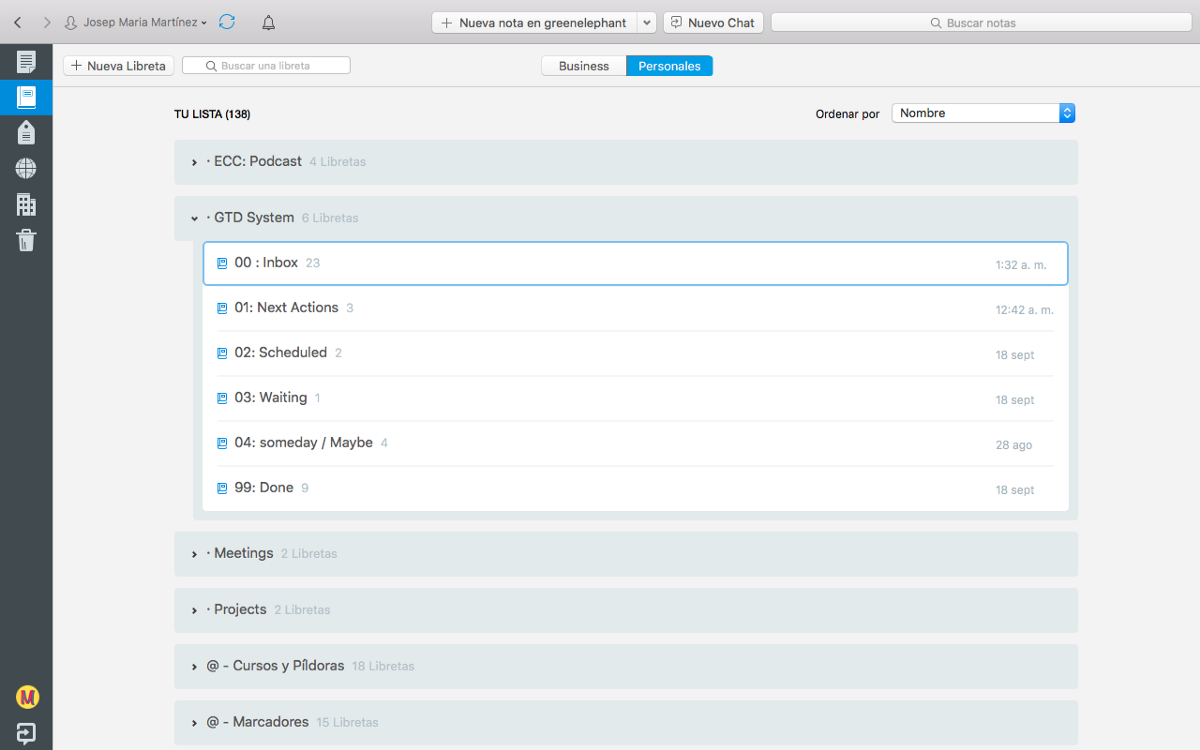Open dropdown arrow beside Nueva nota button
This screenshot has height=750, width=1200.
point(646,22)
